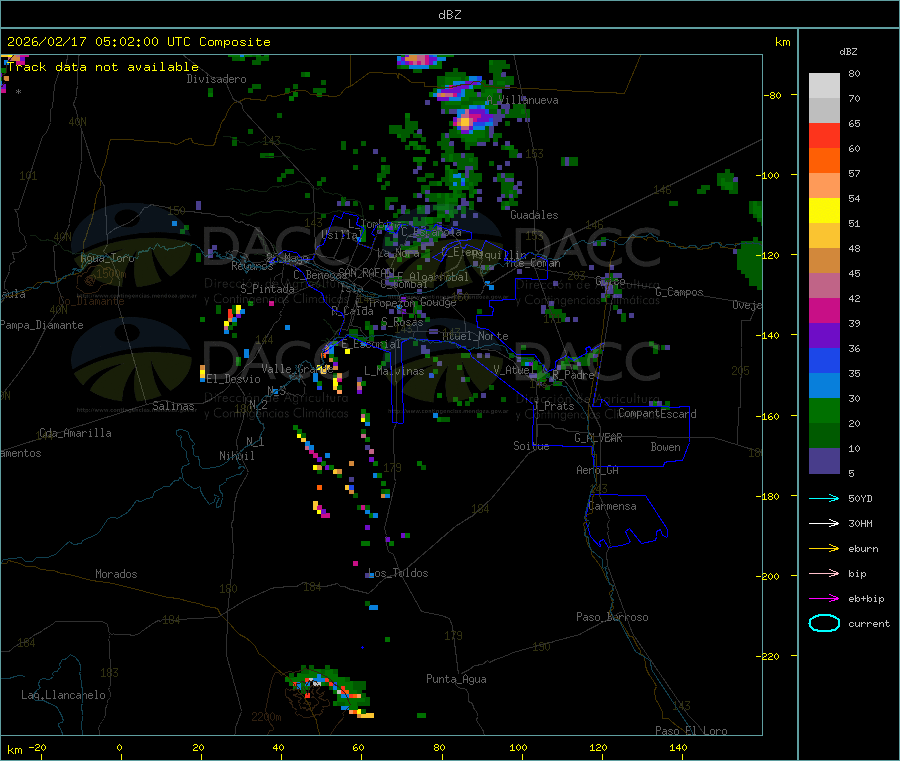Click the Morados place label

tap(116, 574)
